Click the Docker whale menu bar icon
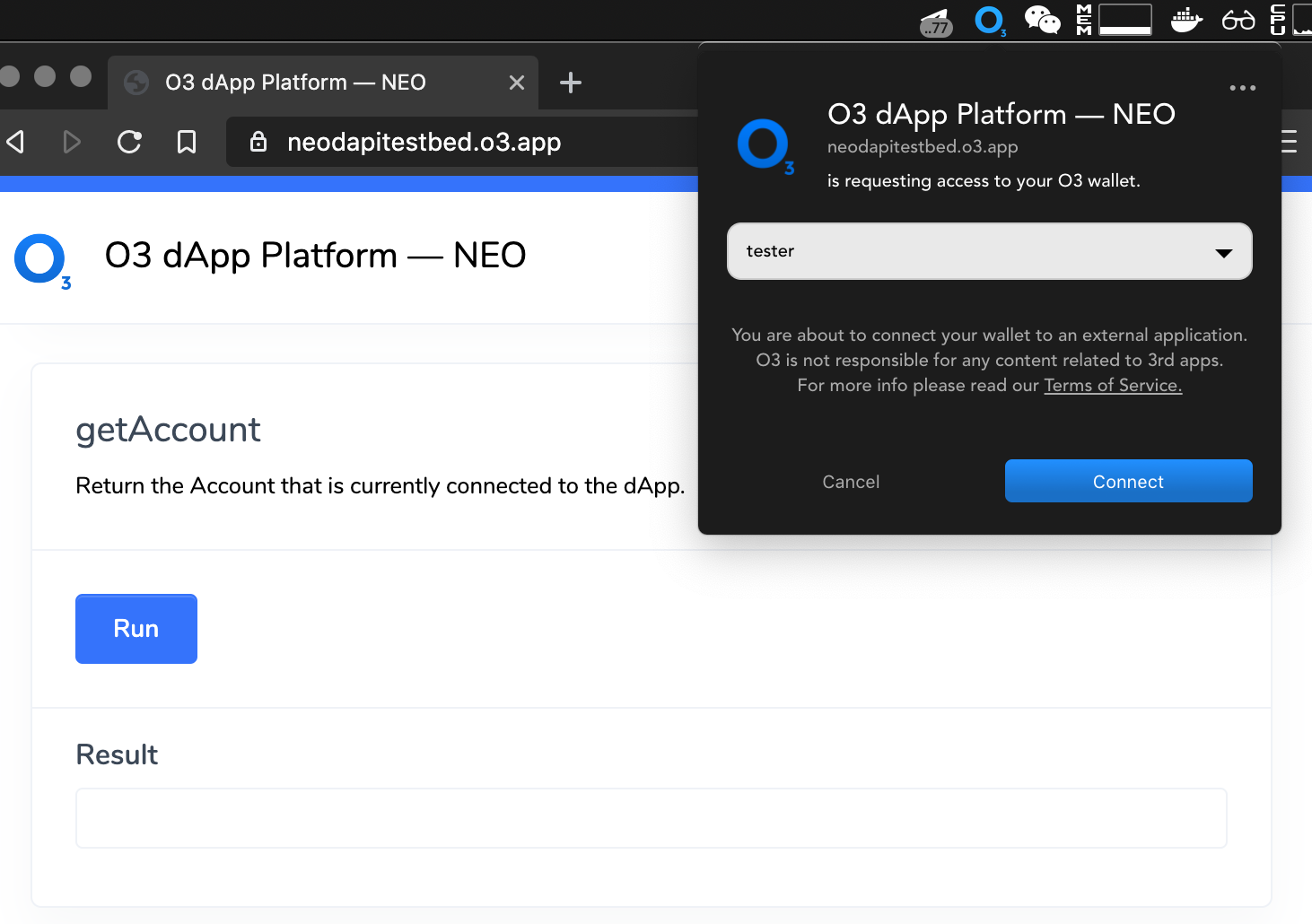This screenshot has width=1312, height=924. point(1186,20)
